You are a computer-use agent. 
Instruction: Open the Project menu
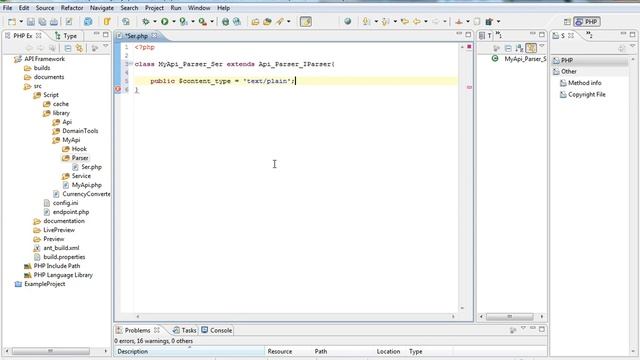coord(154,8)
